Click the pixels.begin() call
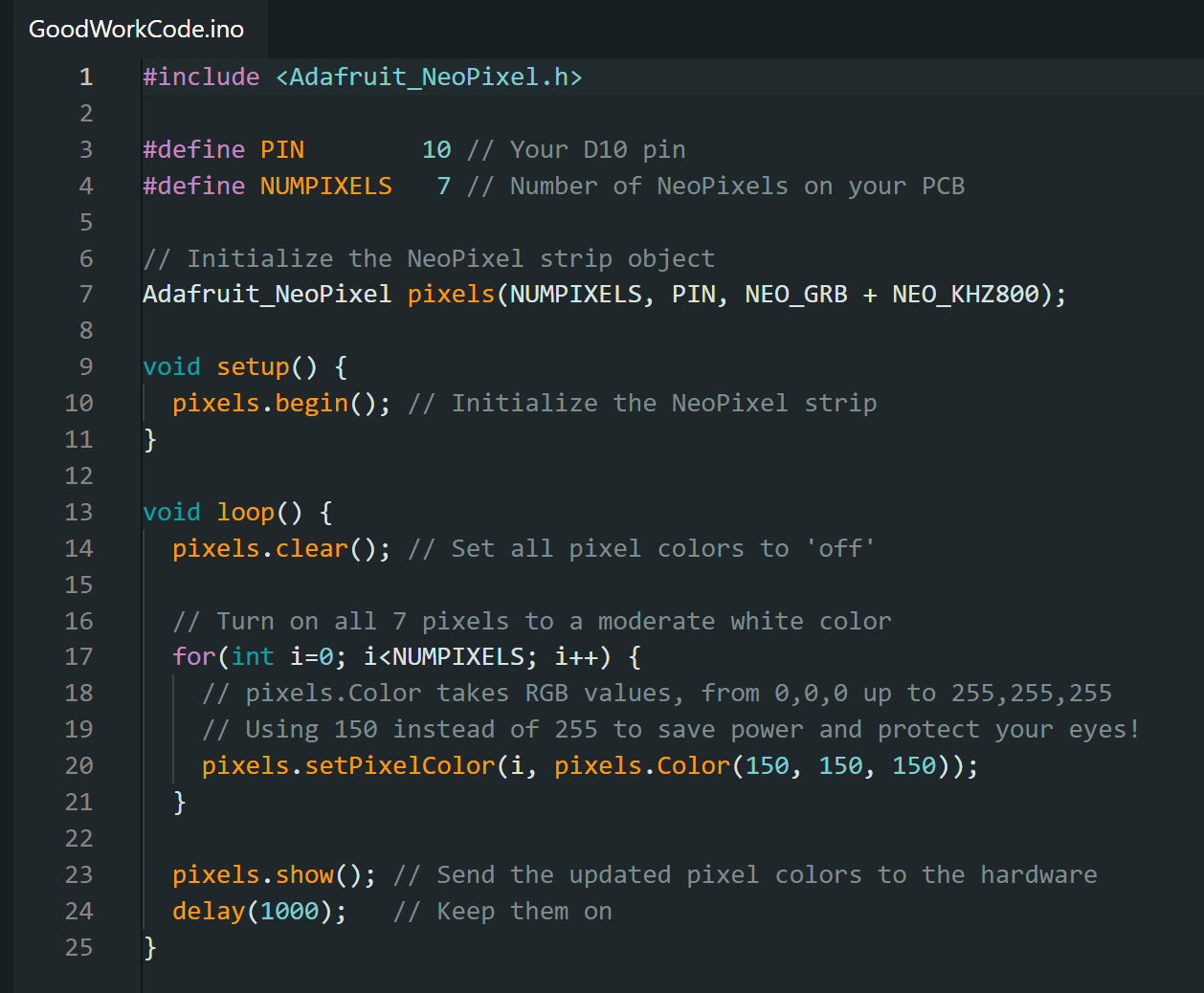The image size is (1204, 993). [x=281, y=403]
